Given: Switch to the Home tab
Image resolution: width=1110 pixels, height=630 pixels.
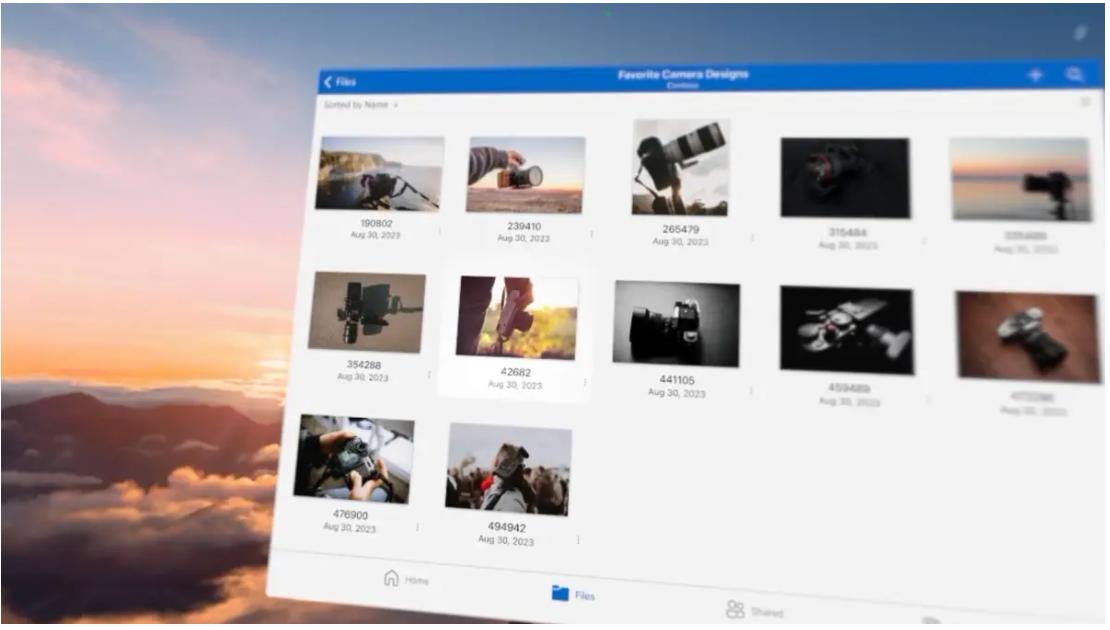Looking at the screenshot, I should point(406,579).
